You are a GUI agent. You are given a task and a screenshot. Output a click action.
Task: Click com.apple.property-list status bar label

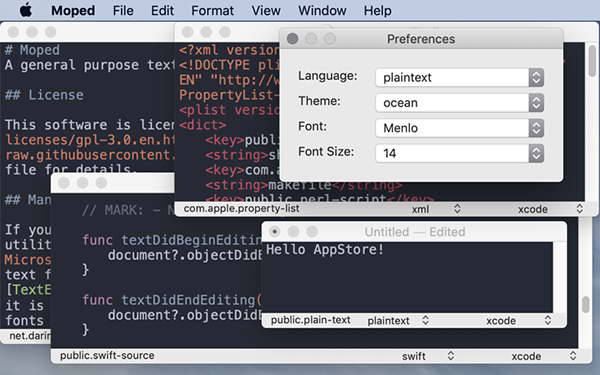pos(241,209)
